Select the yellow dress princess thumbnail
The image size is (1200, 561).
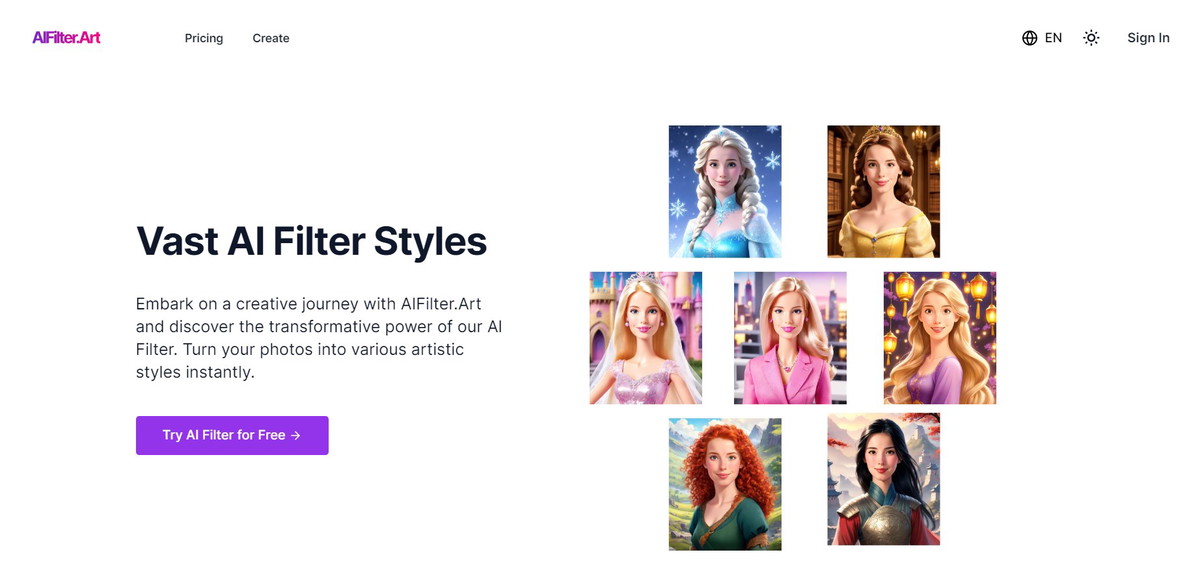tap(884, 191)
